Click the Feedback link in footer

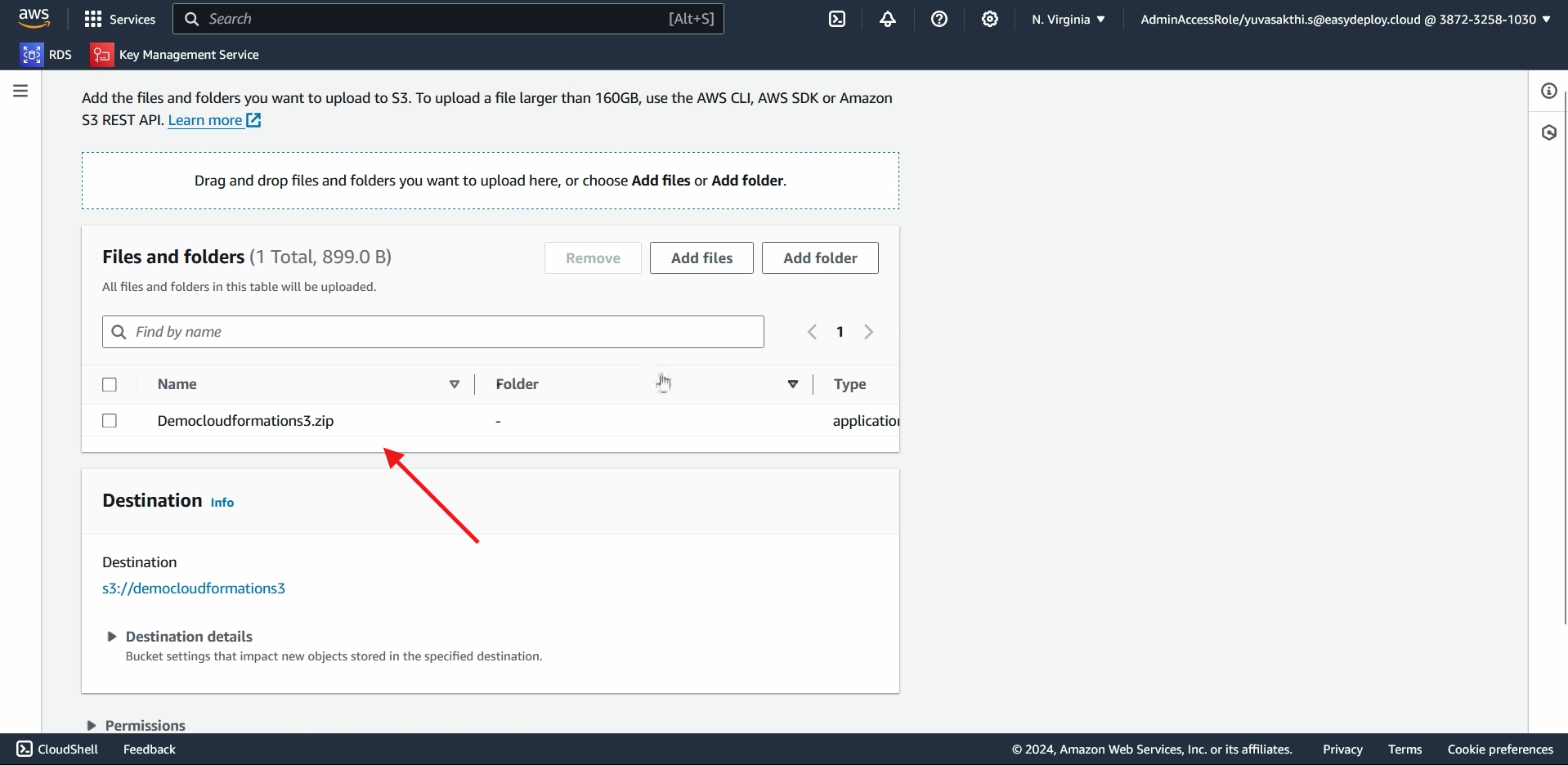point(150,749)
